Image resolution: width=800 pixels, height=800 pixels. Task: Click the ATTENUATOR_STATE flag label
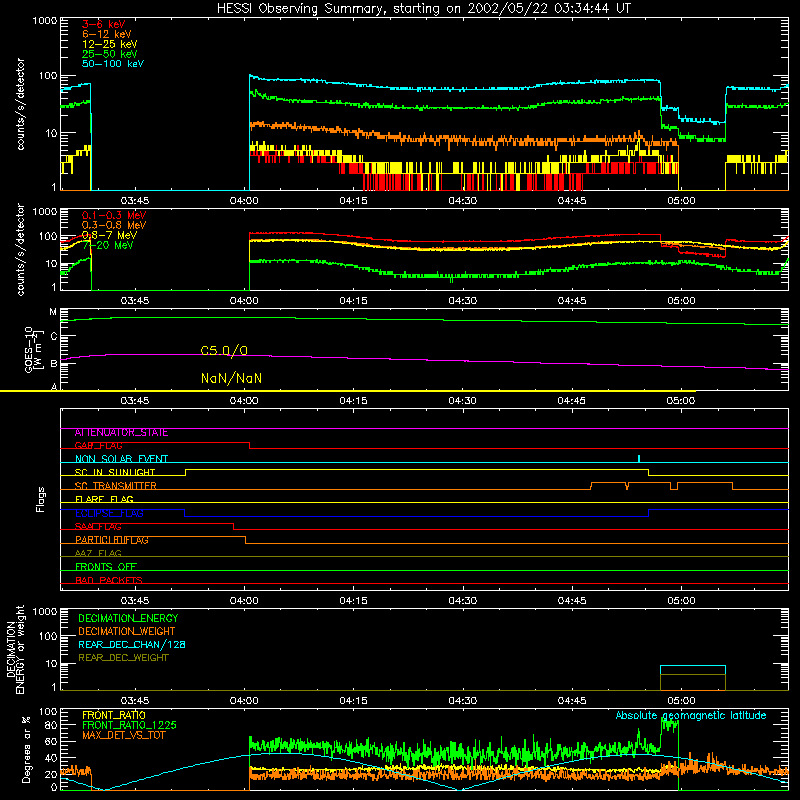121,433
